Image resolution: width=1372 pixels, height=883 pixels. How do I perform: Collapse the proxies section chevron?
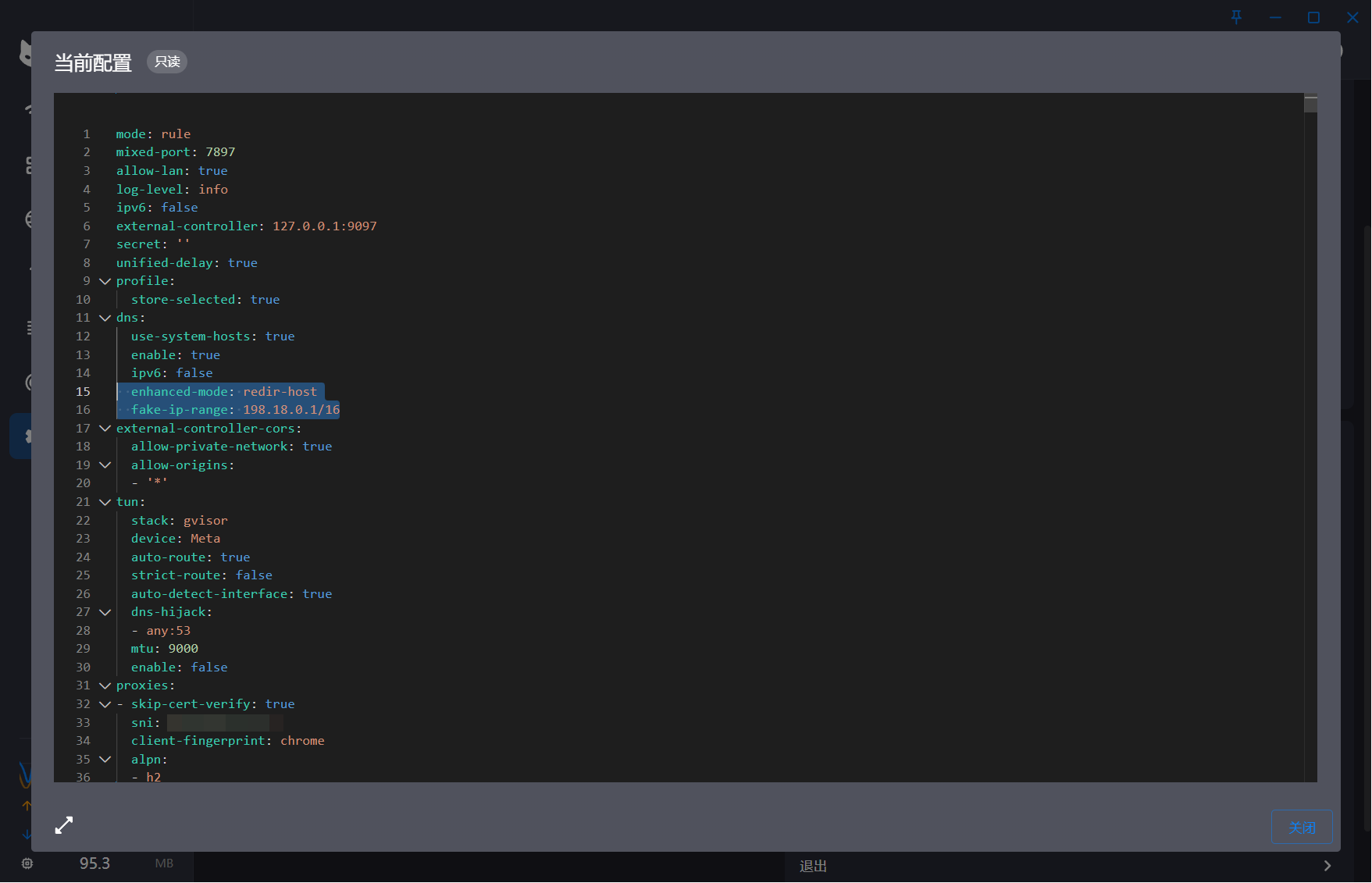pyautogui.click(x=105, y=685)
